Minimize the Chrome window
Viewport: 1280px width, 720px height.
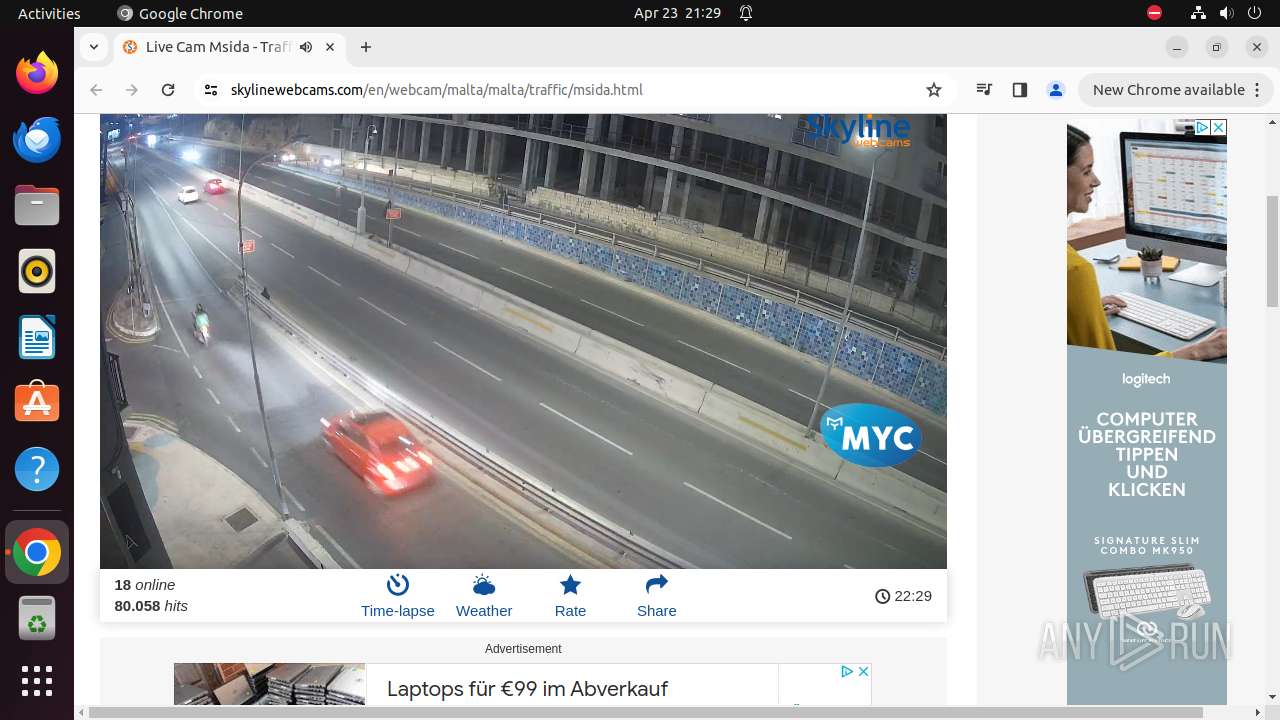(1177, 47)
